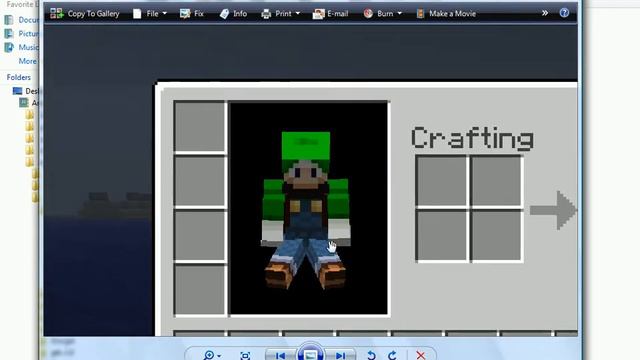Click Make a Movie
This screenshot has width=640, height=360.
446,13
